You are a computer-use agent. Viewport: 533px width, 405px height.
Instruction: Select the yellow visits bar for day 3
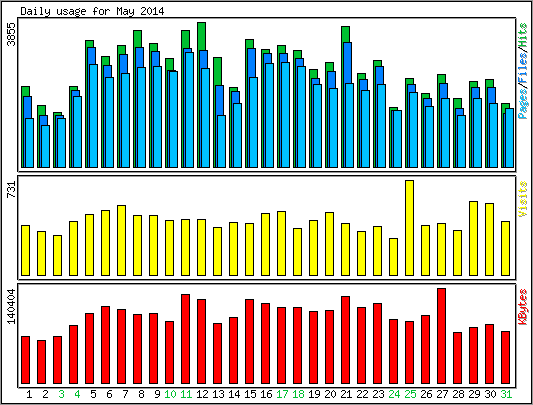(x=57, y=255)
